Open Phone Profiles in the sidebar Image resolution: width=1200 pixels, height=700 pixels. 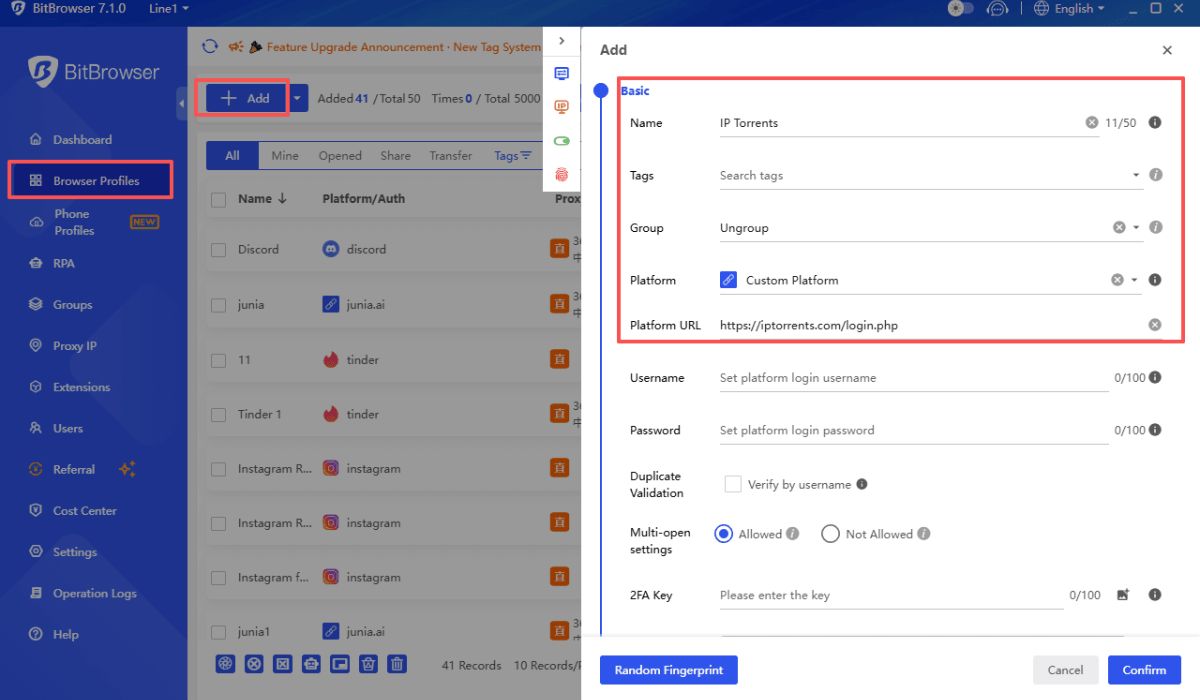[74, 222]
